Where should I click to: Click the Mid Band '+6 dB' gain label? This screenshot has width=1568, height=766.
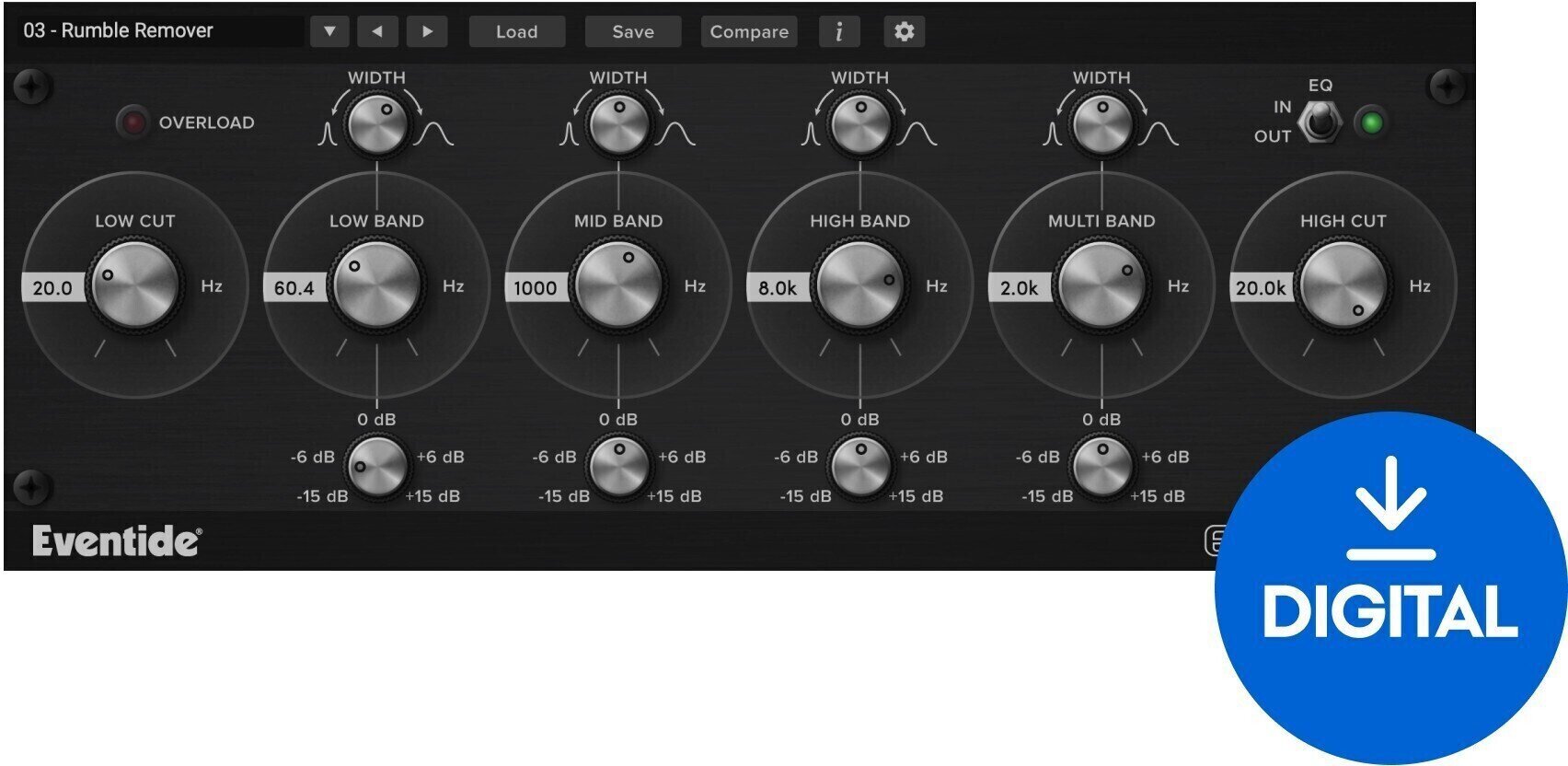tap(682, 457)
